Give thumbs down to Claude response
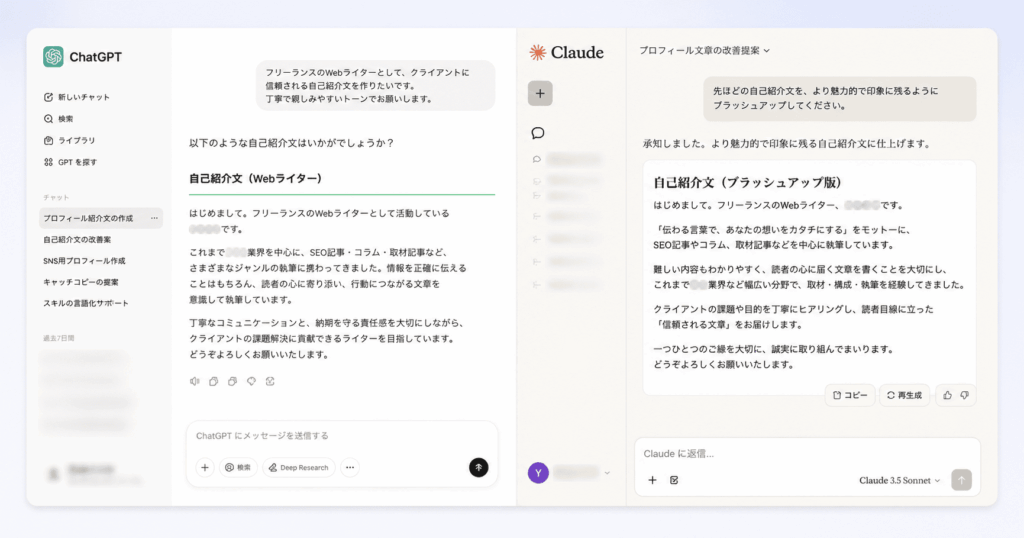 (965, 395)
